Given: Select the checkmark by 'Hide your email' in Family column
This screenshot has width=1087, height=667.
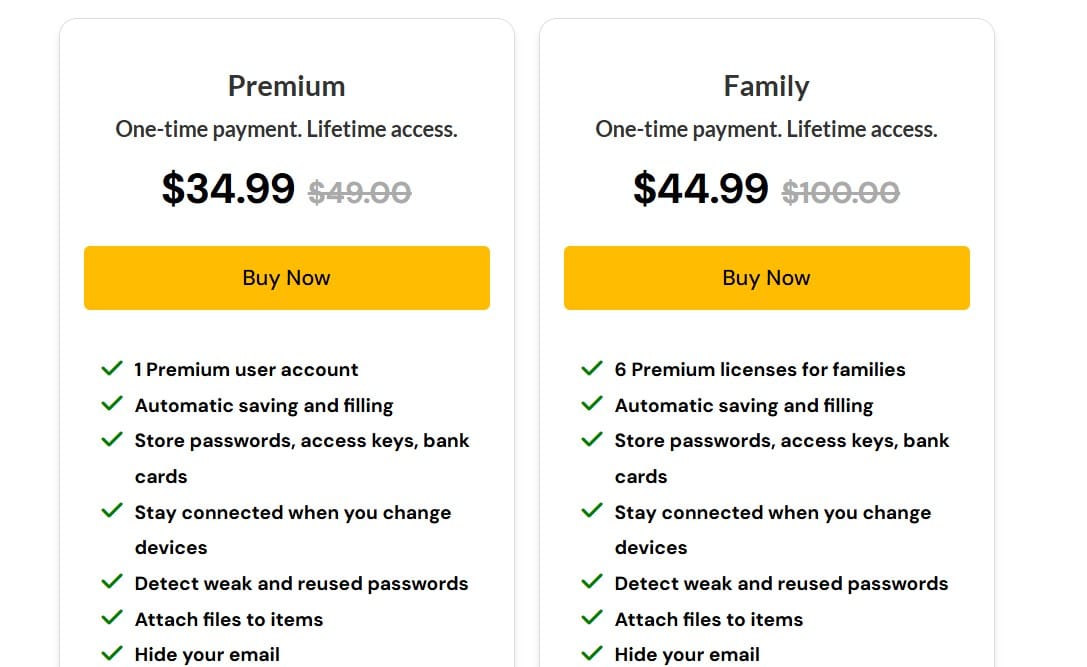Looking at the screenshot, I should [x=592, y=653].
